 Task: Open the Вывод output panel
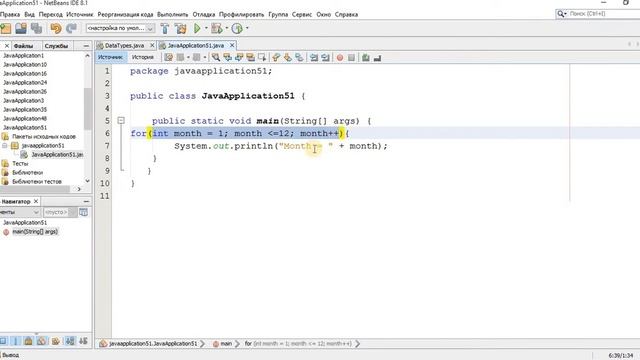coord(10,356)
